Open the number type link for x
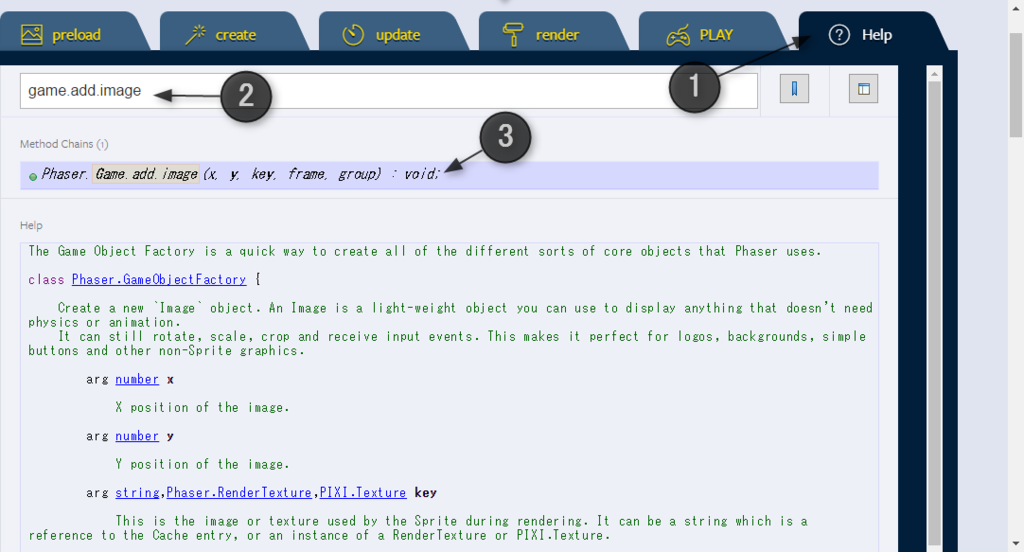The height and width of the screenshot is (552, 1024). [x=137, y=380]
